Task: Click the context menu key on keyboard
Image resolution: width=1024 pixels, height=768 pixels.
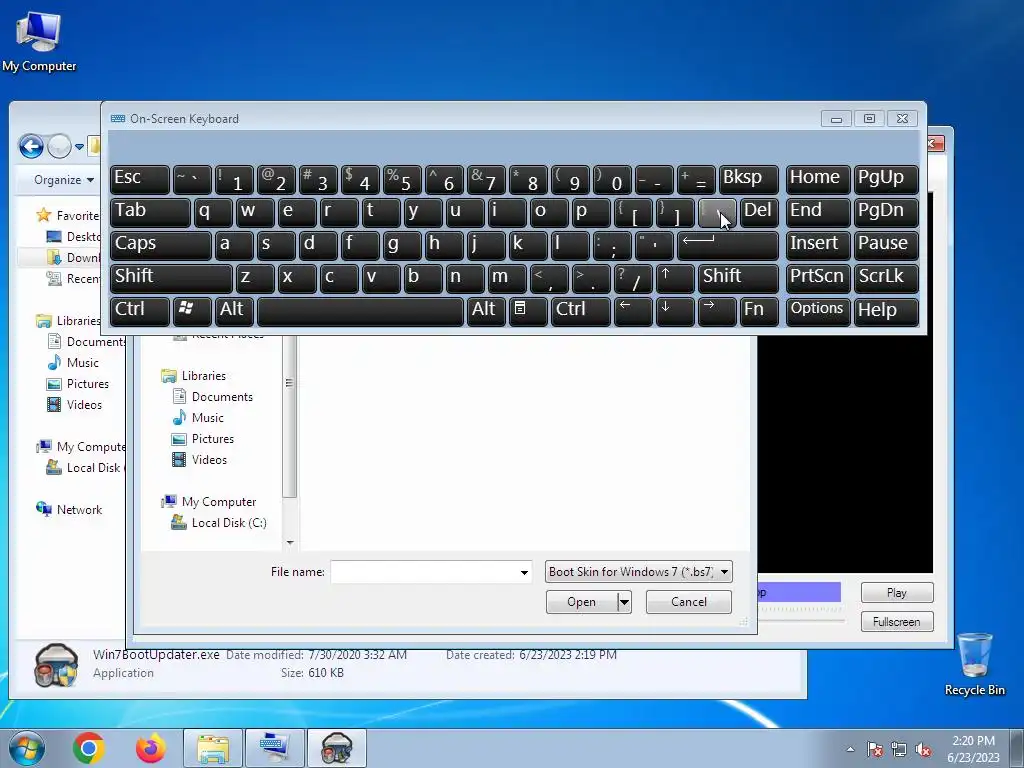Action: pos(528,310)
